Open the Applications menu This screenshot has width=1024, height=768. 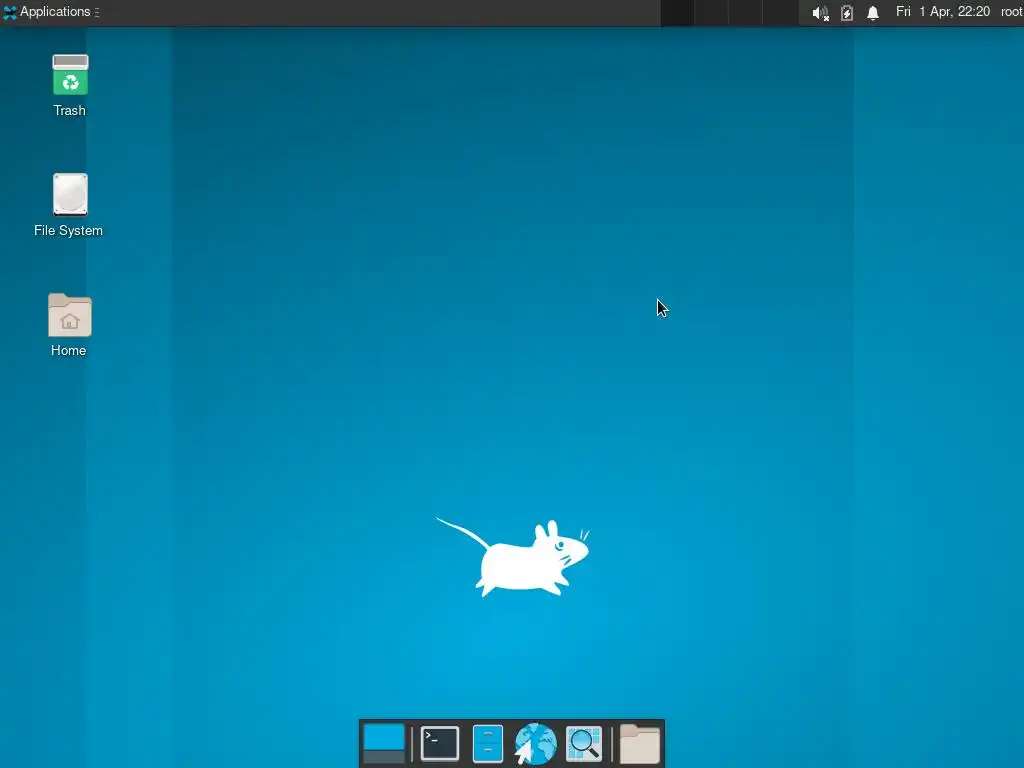pos(51,12)
